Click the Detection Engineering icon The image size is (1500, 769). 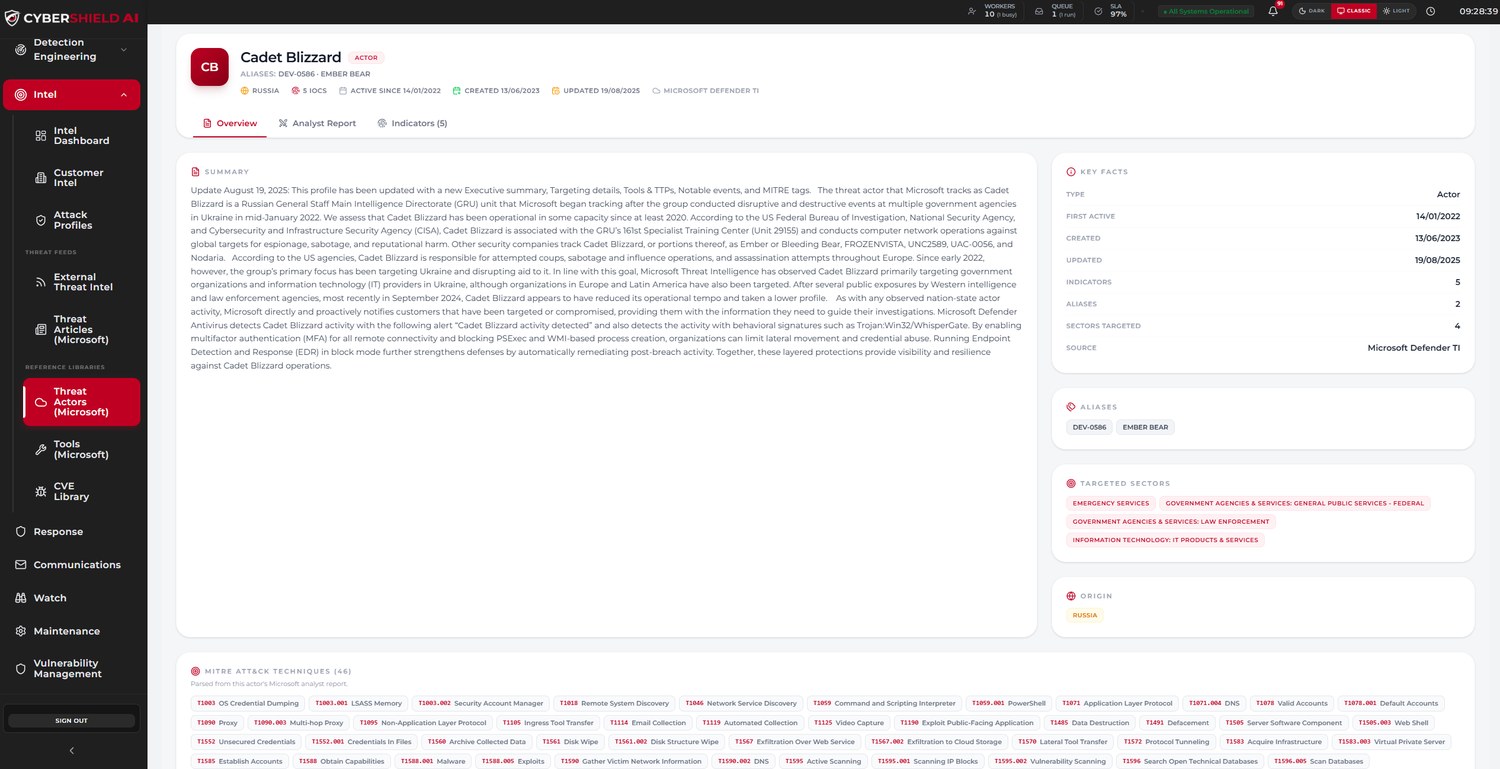(x=21, y=49)
